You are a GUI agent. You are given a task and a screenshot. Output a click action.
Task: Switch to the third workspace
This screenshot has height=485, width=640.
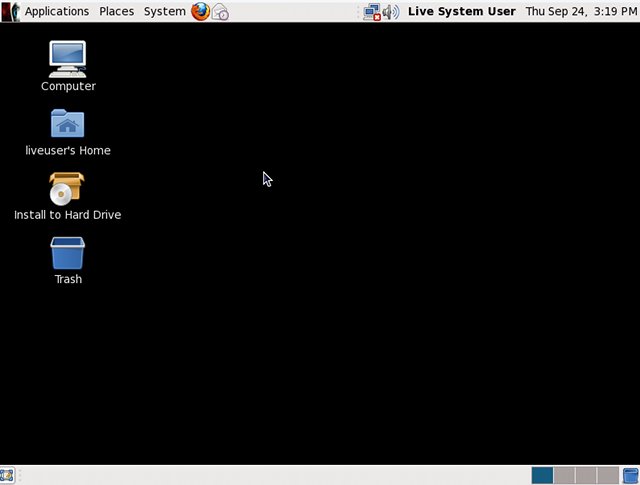point(586,476)
